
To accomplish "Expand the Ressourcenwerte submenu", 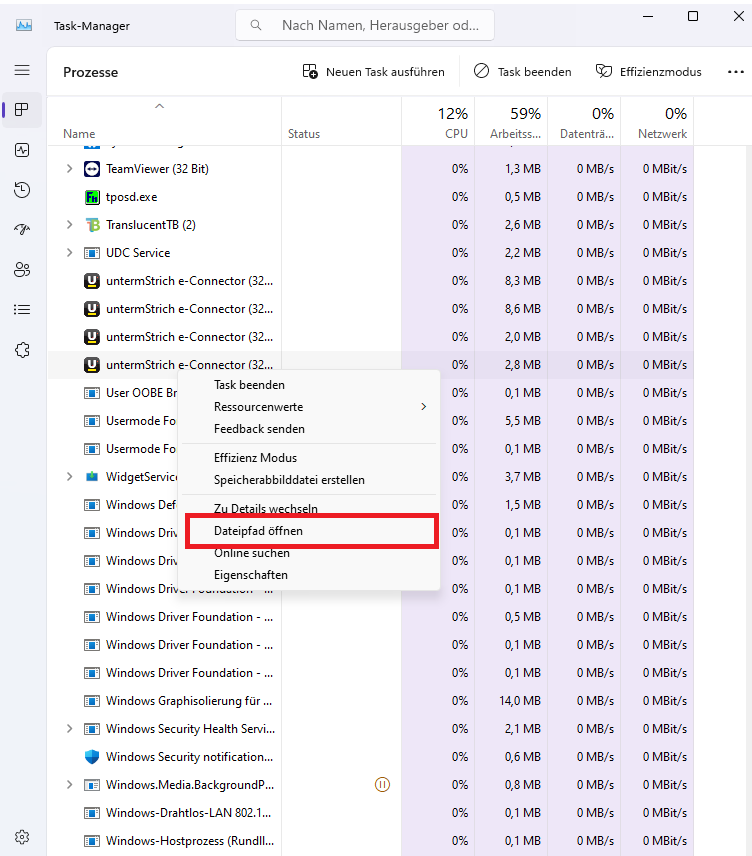I will [310, 407].
